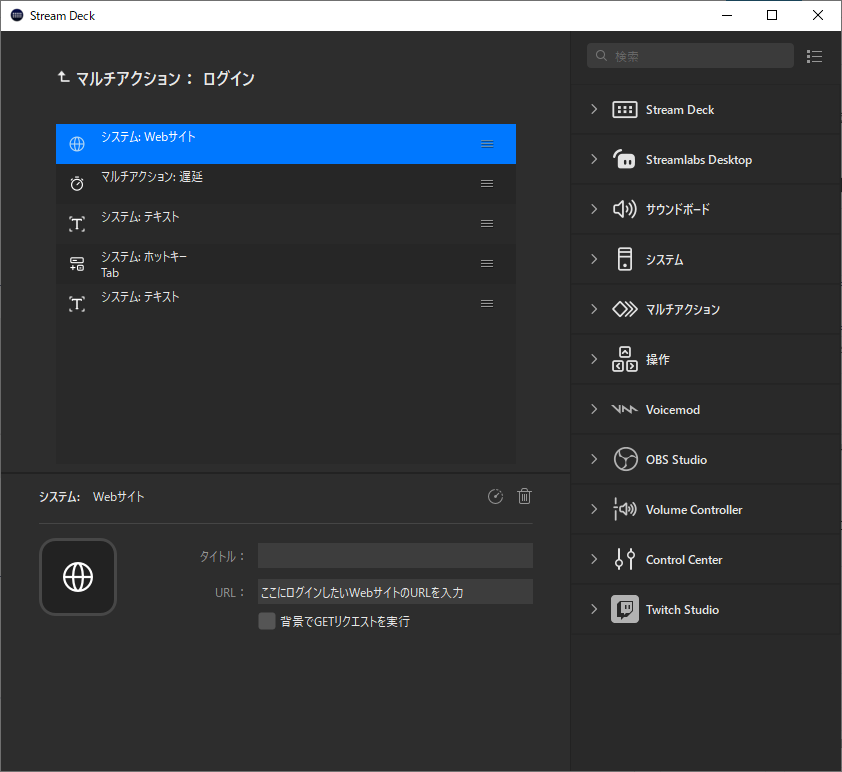The width and height of the screenshot is (842, 772).
Task: Expand the Control Center chevron
Action: (x=594, y=559)
